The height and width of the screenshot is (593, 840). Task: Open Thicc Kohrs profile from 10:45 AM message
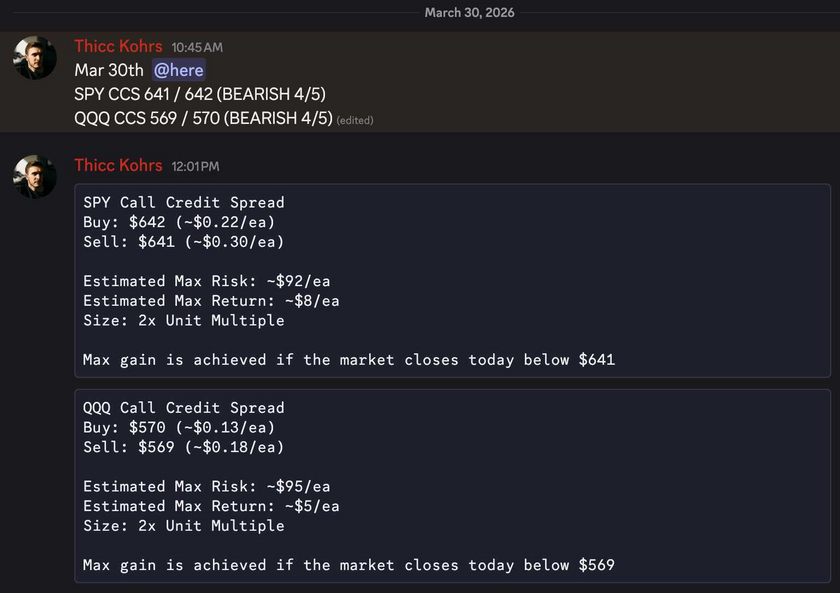pos(118,46)
